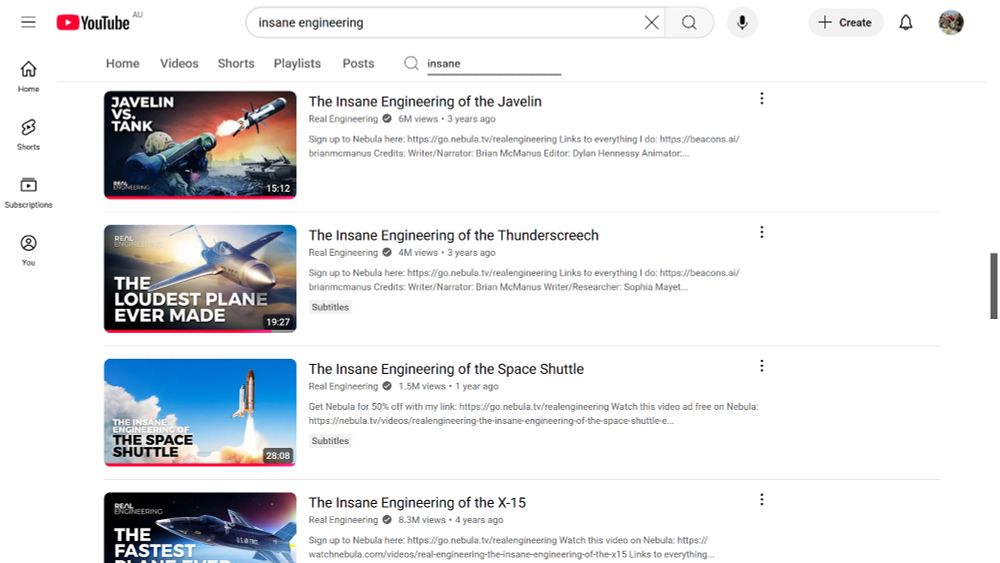Open The Insane Engineering of the X-15
Screen dimensions: 1000x563
pos(417,502)
